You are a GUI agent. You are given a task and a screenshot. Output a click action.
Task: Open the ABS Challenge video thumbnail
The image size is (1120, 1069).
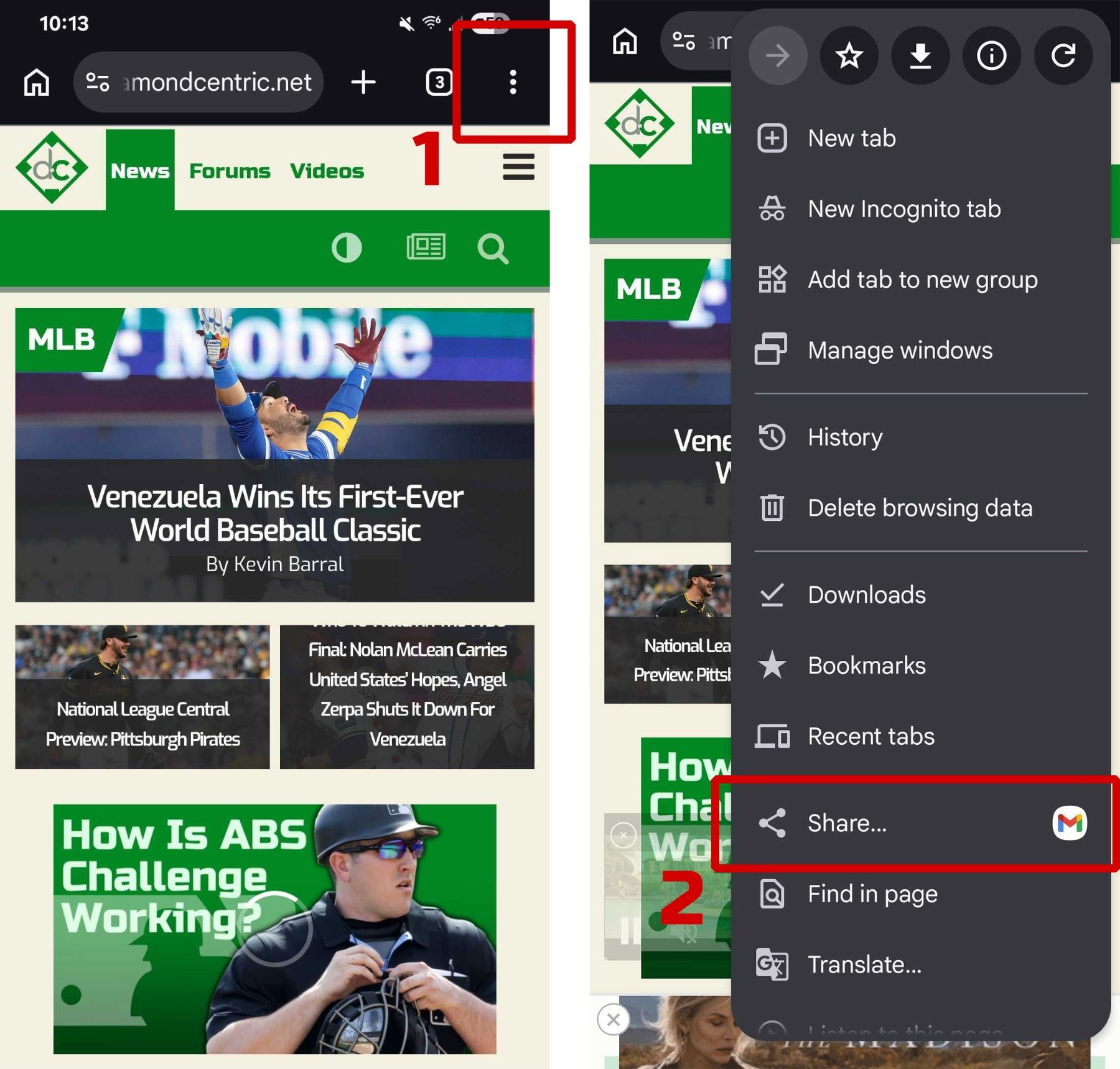coord(274,928)
